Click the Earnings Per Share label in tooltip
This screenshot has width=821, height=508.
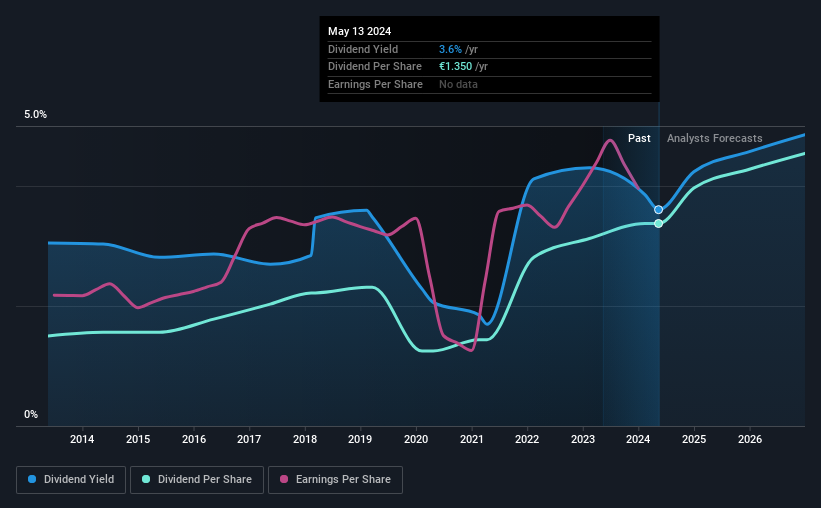click(375, 84)
